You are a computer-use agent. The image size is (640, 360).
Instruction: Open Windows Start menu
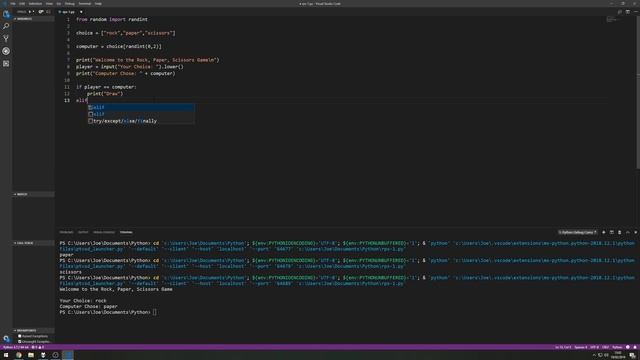[6, 355]
